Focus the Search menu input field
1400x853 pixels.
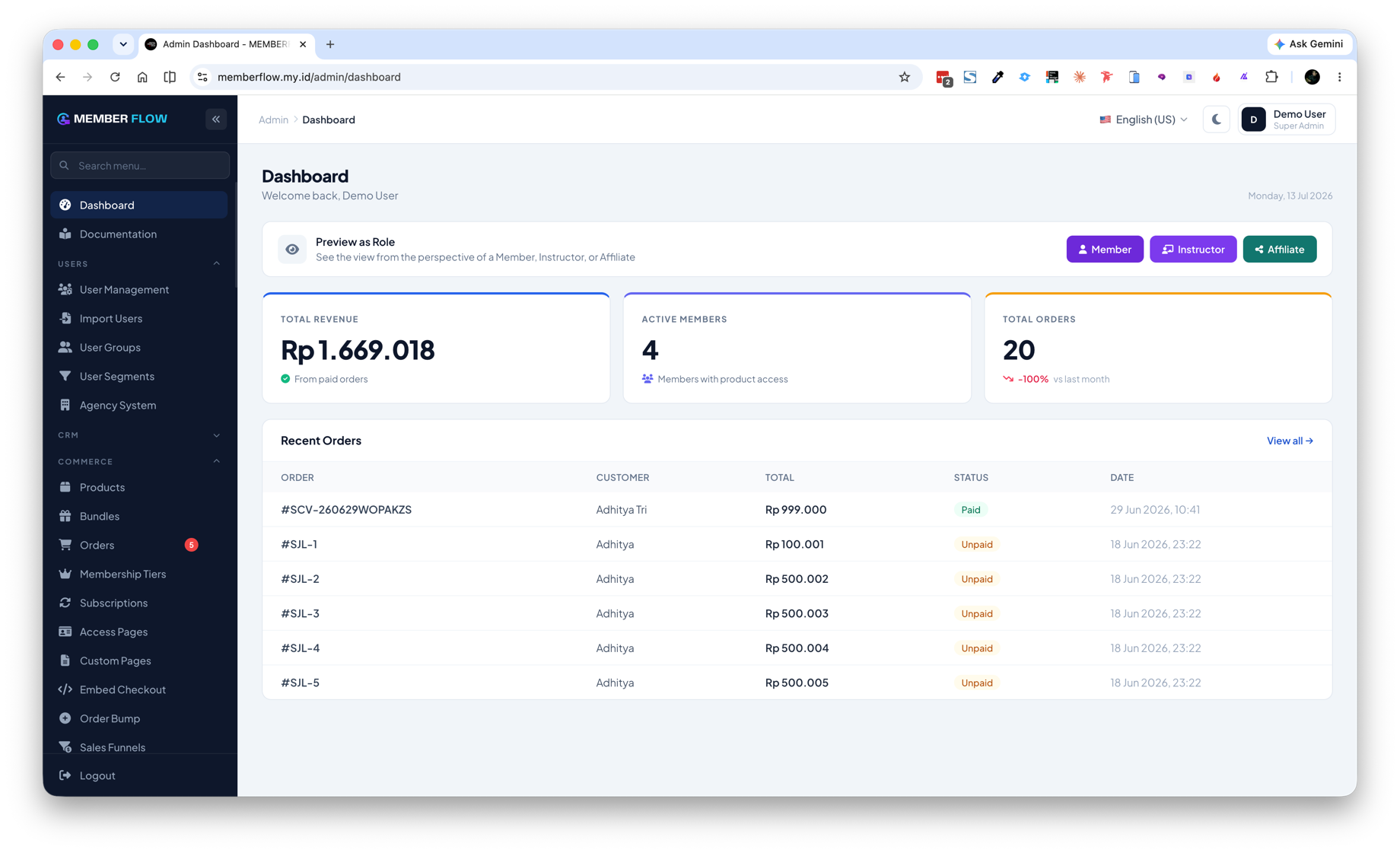pyautogui.click(x=140, y=165)
